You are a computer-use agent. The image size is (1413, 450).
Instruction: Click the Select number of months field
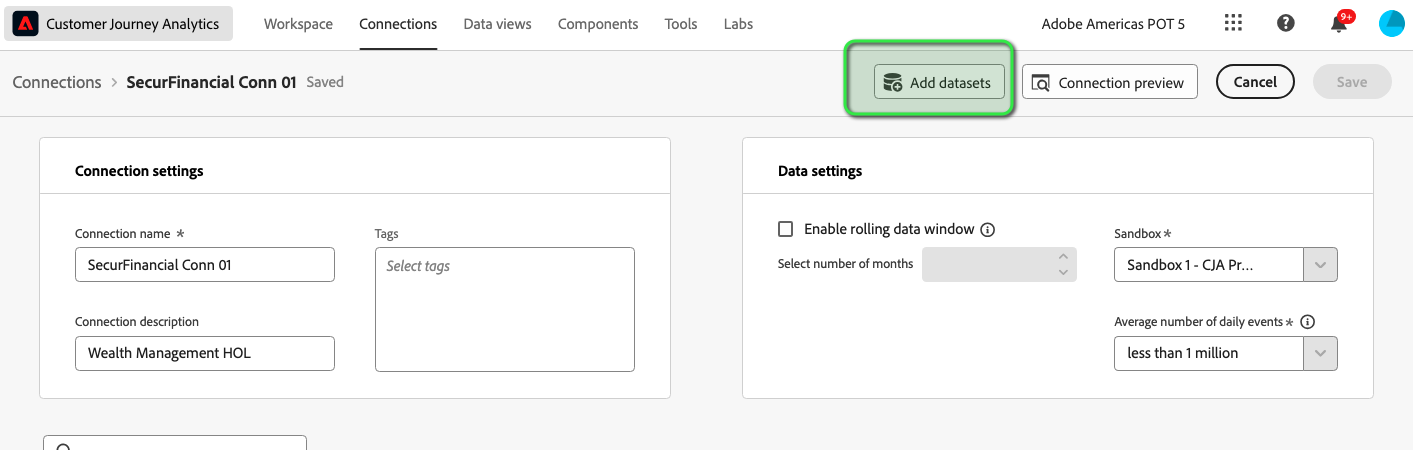1000,265
